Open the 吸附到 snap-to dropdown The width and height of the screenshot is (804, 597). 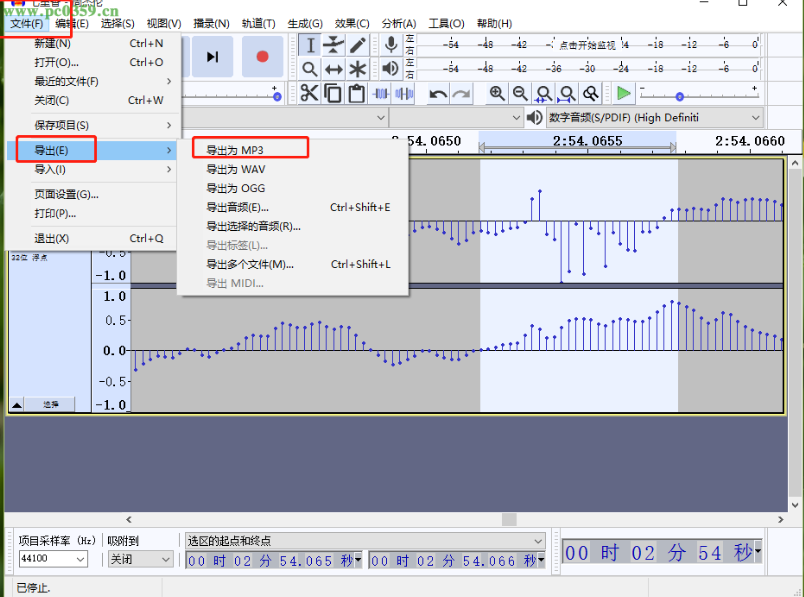[140, 559]
